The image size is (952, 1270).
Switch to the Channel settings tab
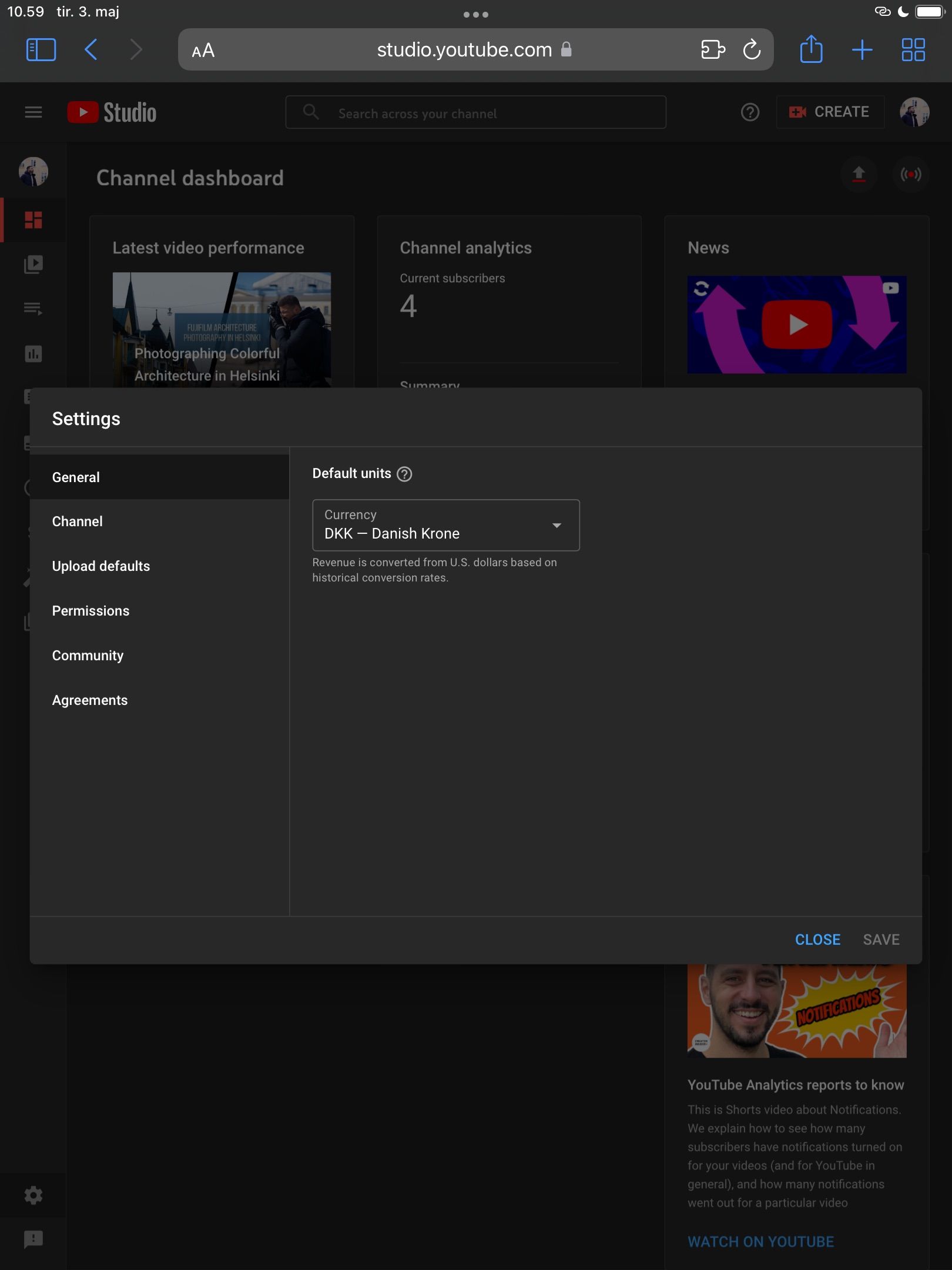click(77, 521)
